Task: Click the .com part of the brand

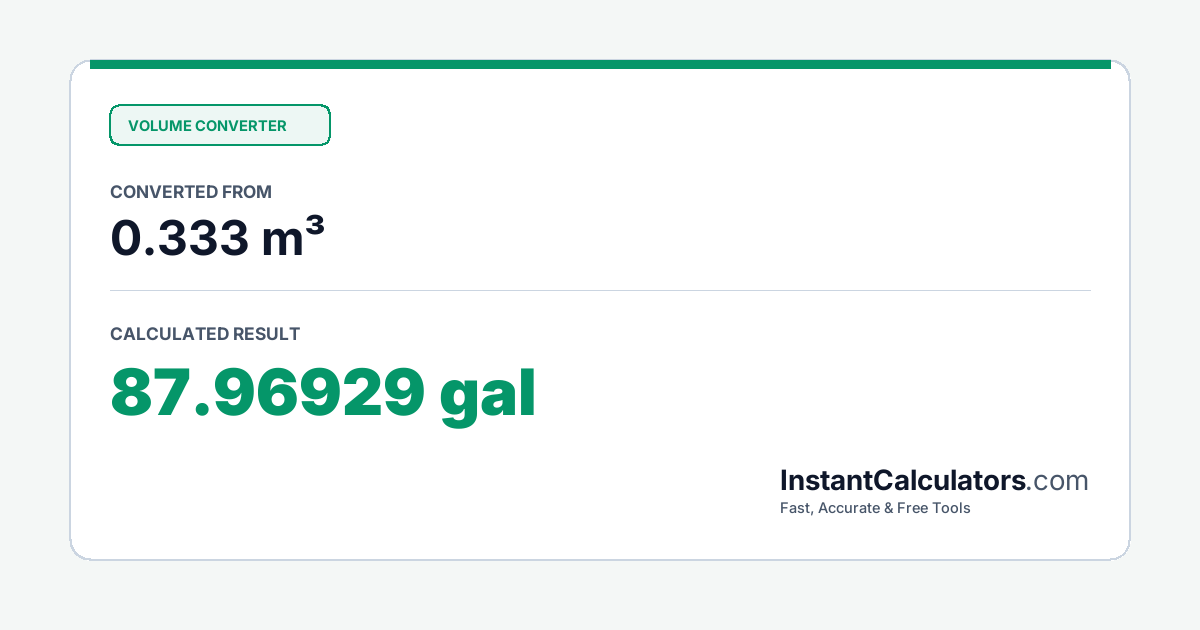Action: (1057, 481)
